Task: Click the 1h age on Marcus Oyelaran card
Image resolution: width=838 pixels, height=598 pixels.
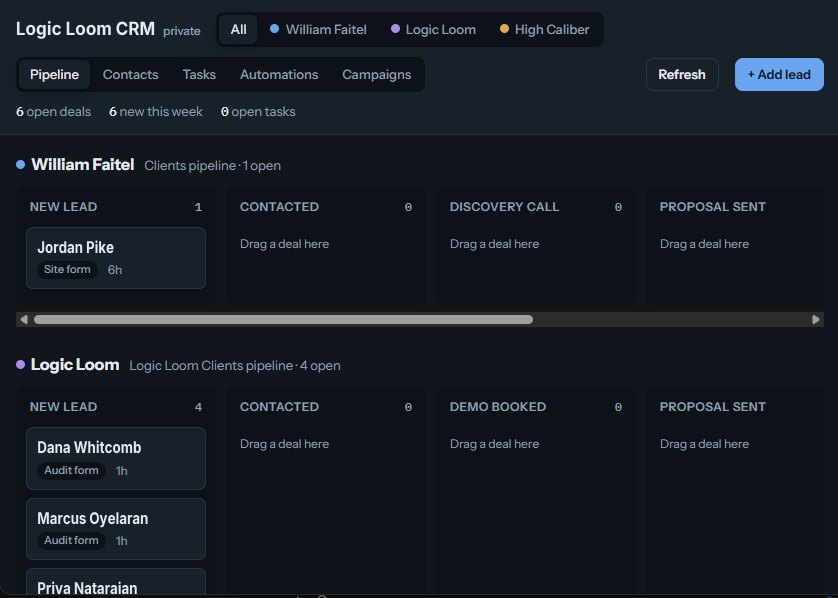Action: [x=121, y=541]
